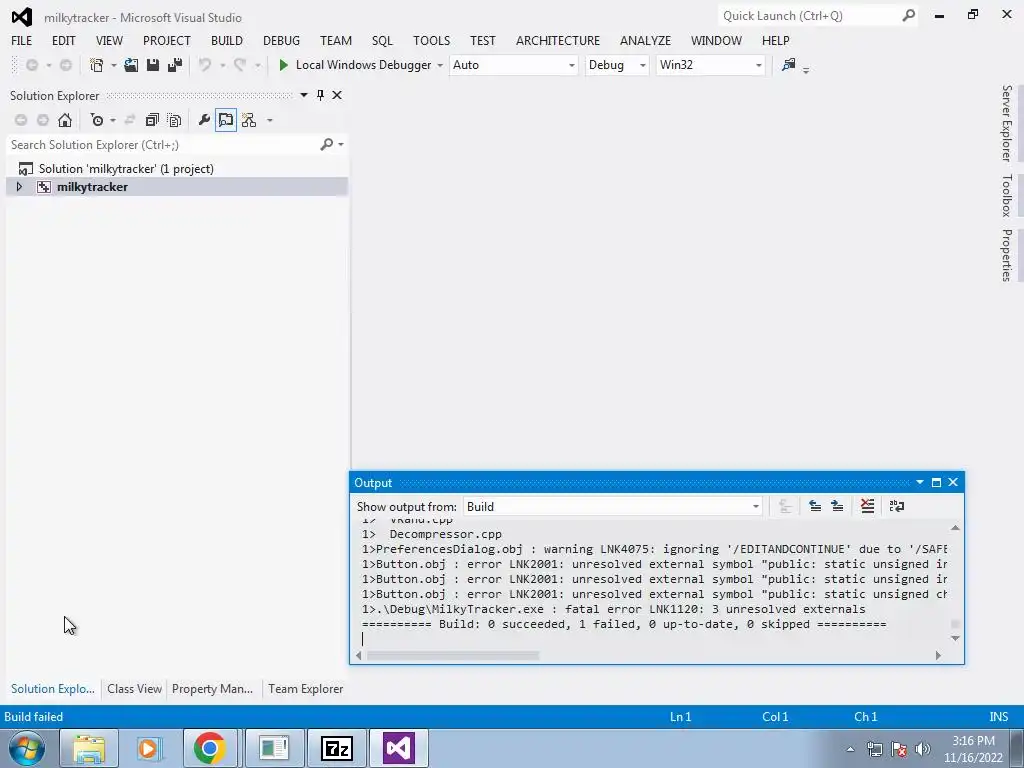Select Solution 'milkytracker' (1 project) row
The height and width of the screenshot is (768, 1024).
[126, 168]
